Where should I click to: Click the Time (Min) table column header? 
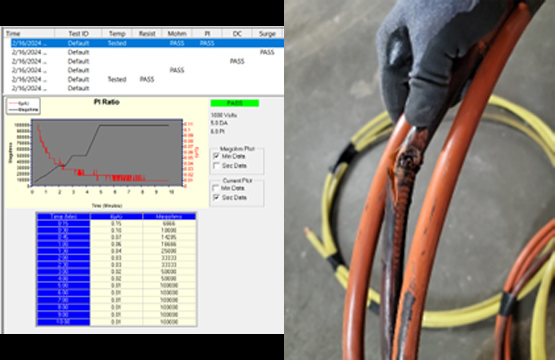click(63, 216)
